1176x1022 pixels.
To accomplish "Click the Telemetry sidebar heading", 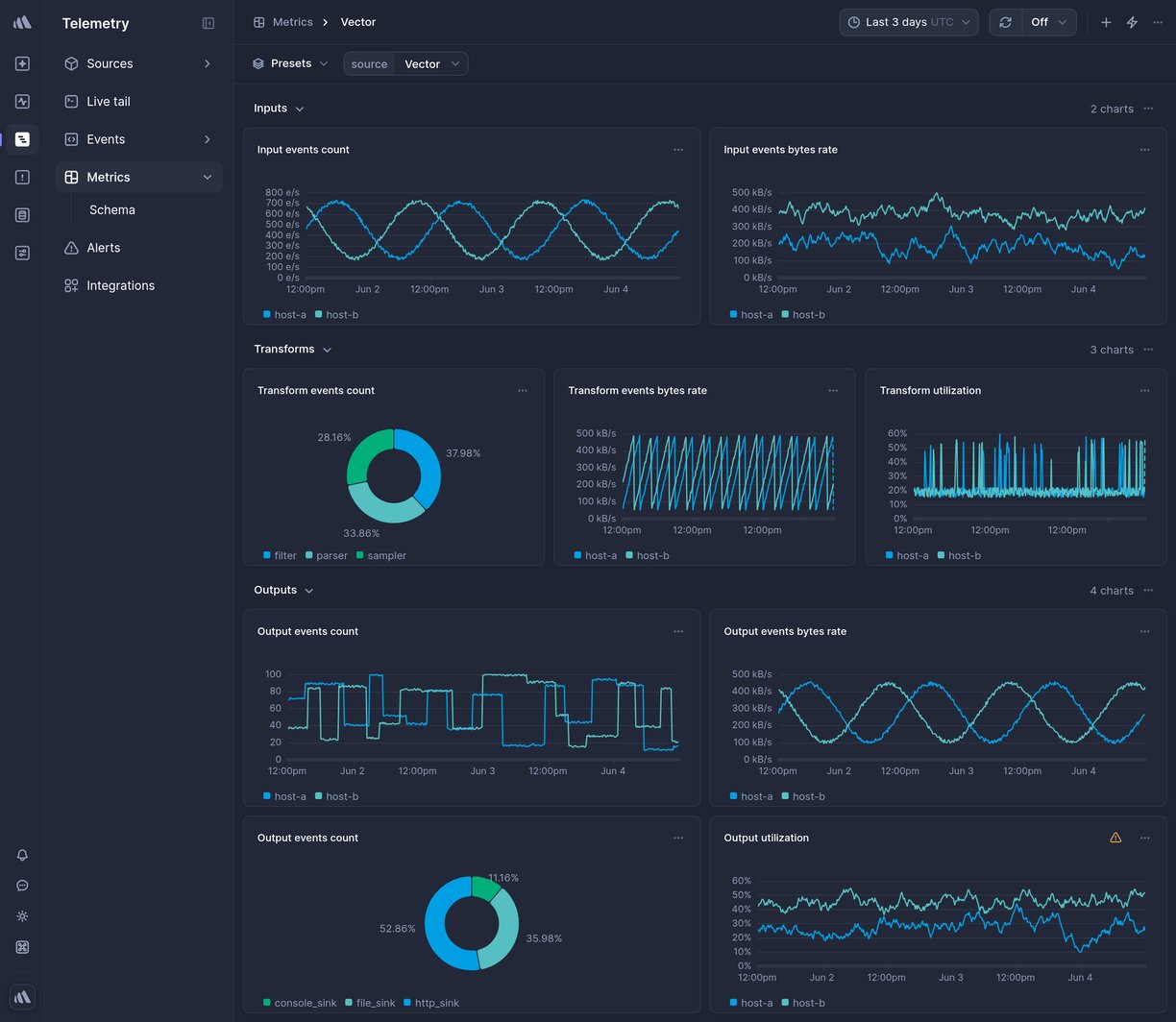I will click(x=95, y=23).
